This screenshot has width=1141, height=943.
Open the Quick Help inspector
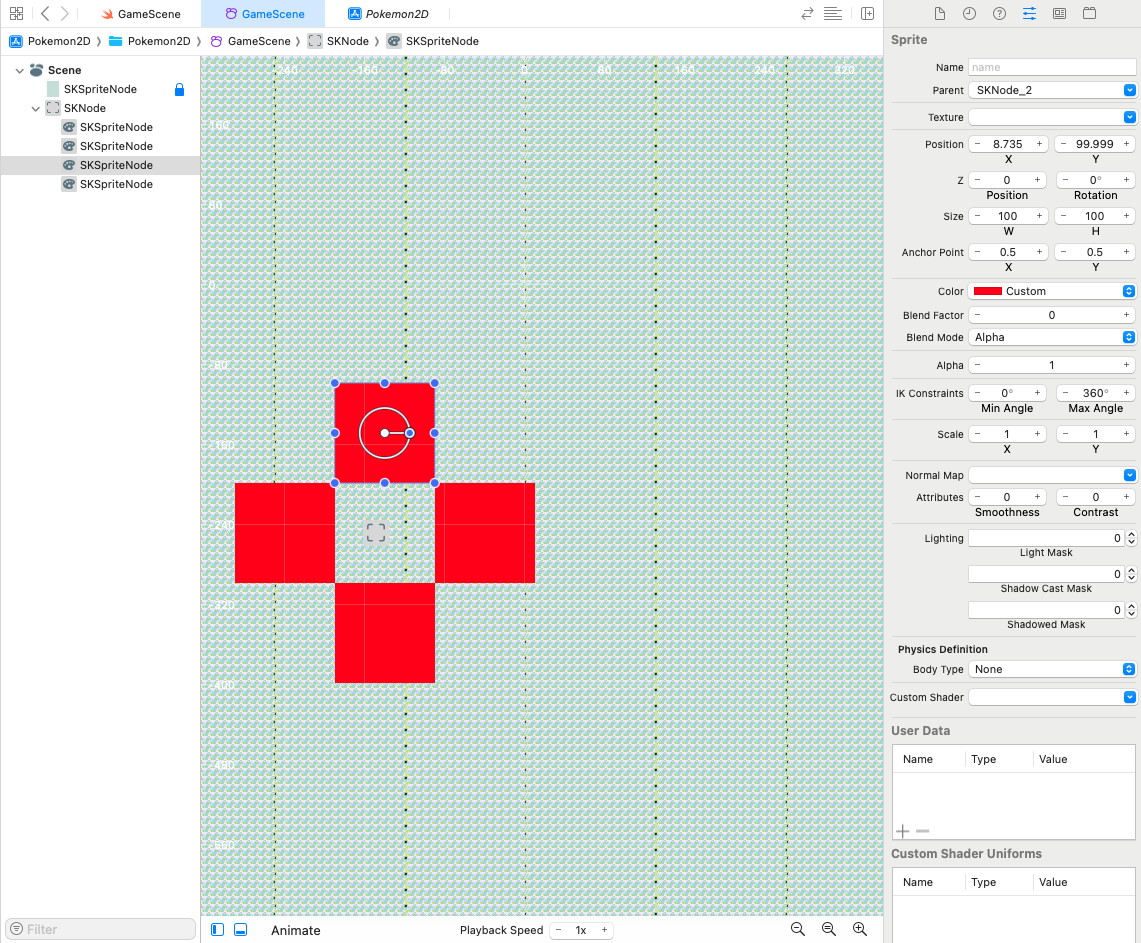point(999,14)
